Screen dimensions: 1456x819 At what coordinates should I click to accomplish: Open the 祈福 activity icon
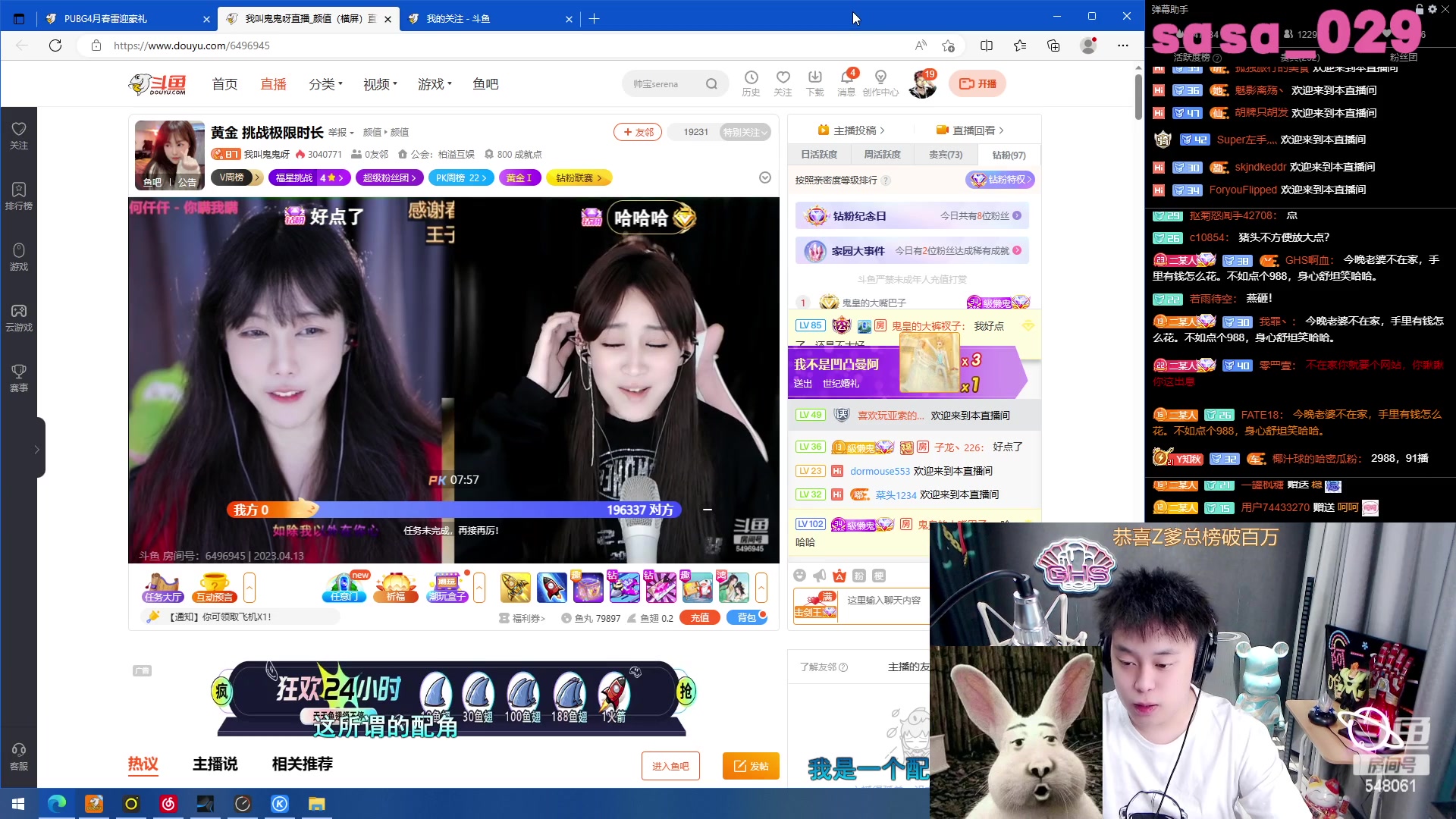(x=396, y=588)
